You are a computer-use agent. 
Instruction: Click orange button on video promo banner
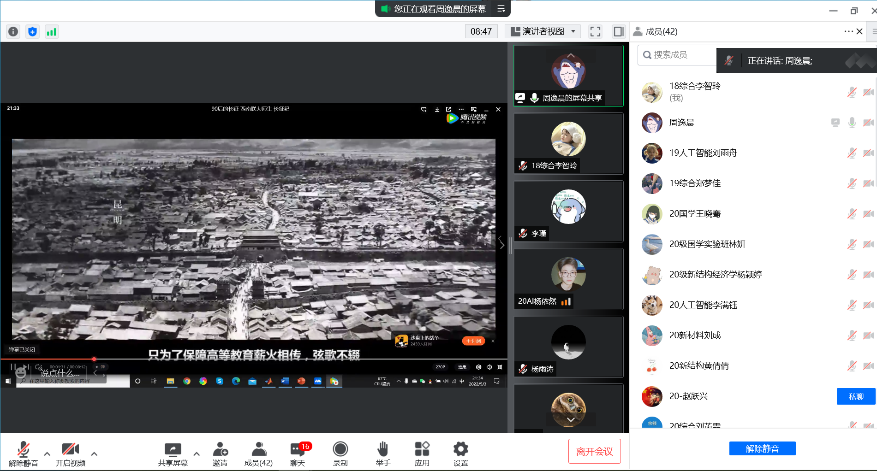pyautogui.click(x=473, y=341)
